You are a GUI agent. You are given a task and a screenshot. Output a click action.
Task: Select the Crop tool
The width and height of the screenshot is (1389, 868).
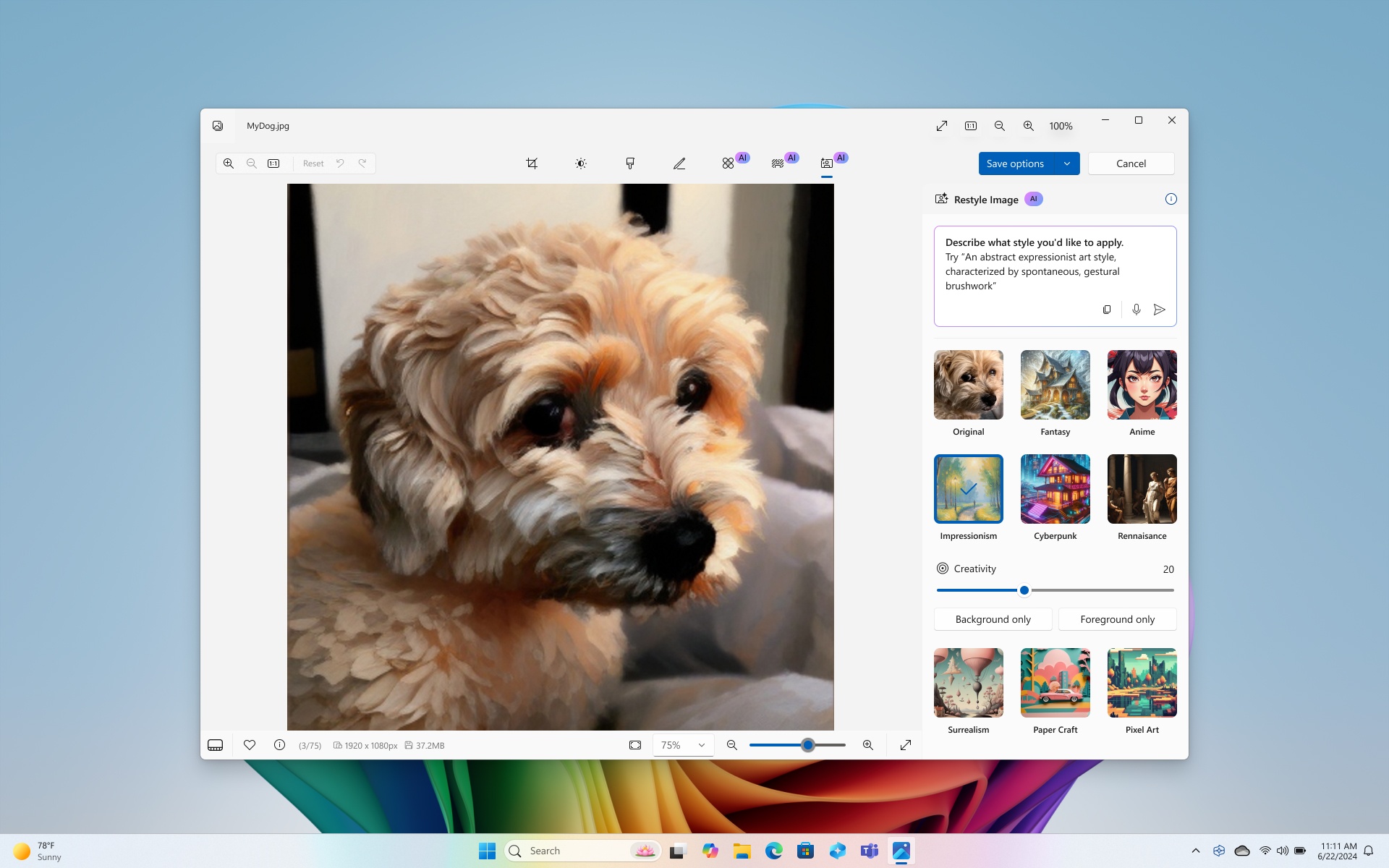(531, 163)
